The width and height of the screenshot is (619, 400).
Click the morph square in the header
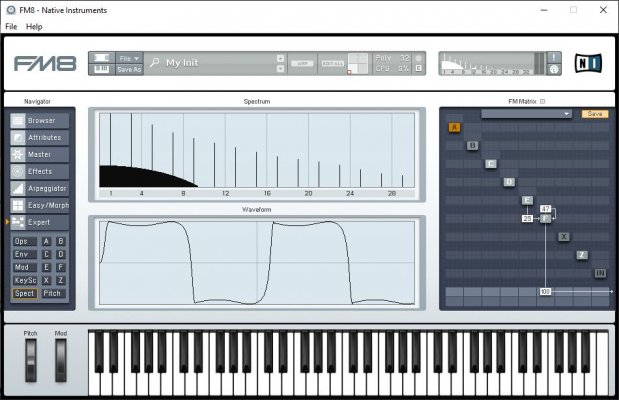(x=358, y=63)
